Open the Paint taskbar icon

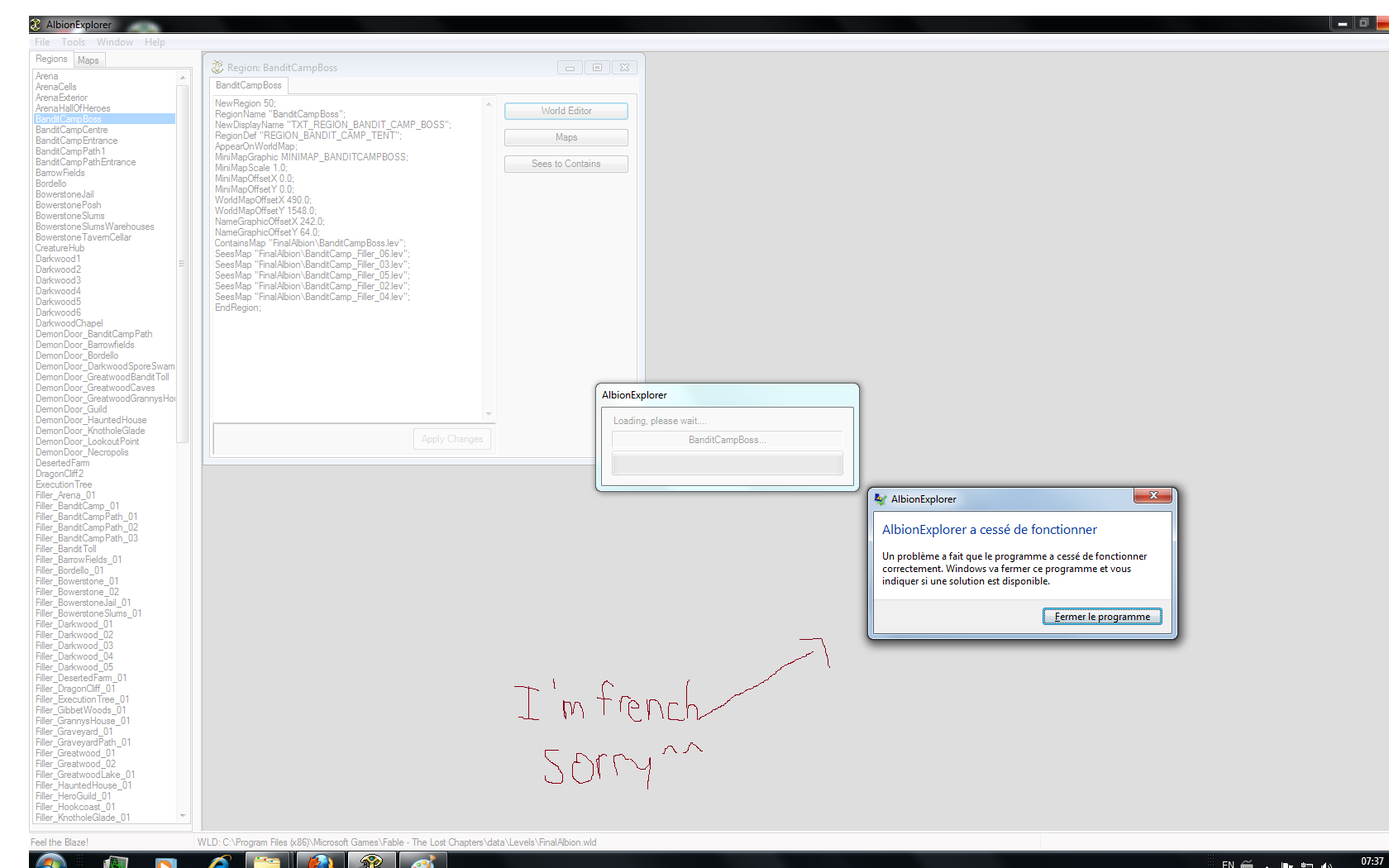click(422, 861)
